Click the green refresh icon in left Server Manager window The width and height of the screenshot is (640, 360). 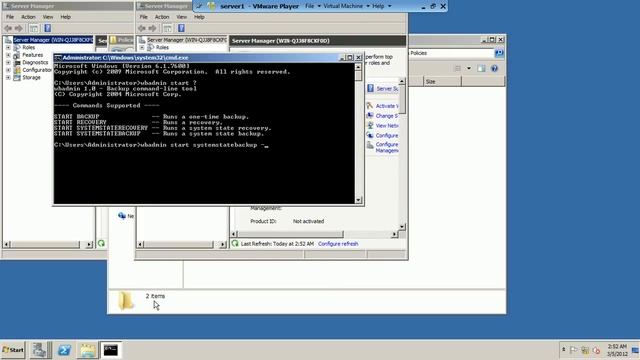click(101, 244)
